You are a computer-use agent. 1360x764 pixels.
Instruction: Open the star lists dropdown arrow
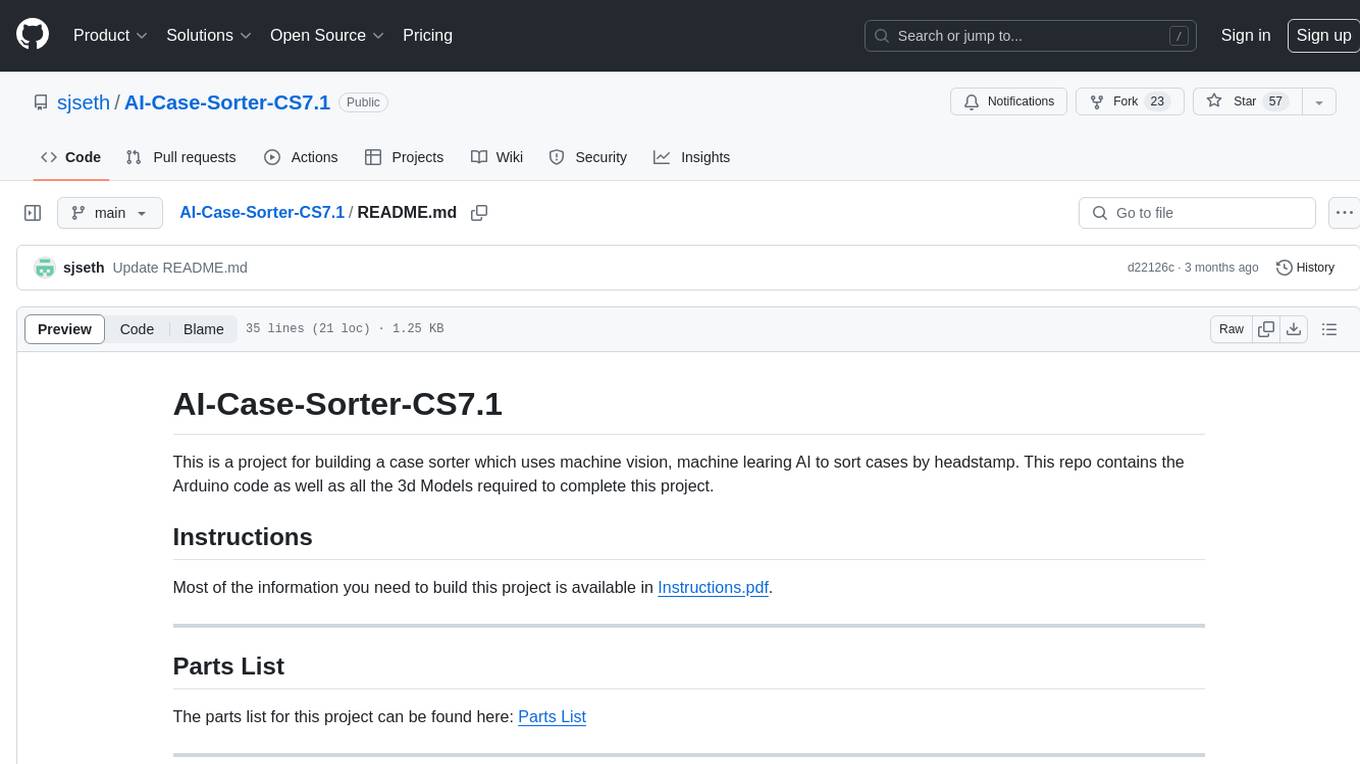point(1319,102)
